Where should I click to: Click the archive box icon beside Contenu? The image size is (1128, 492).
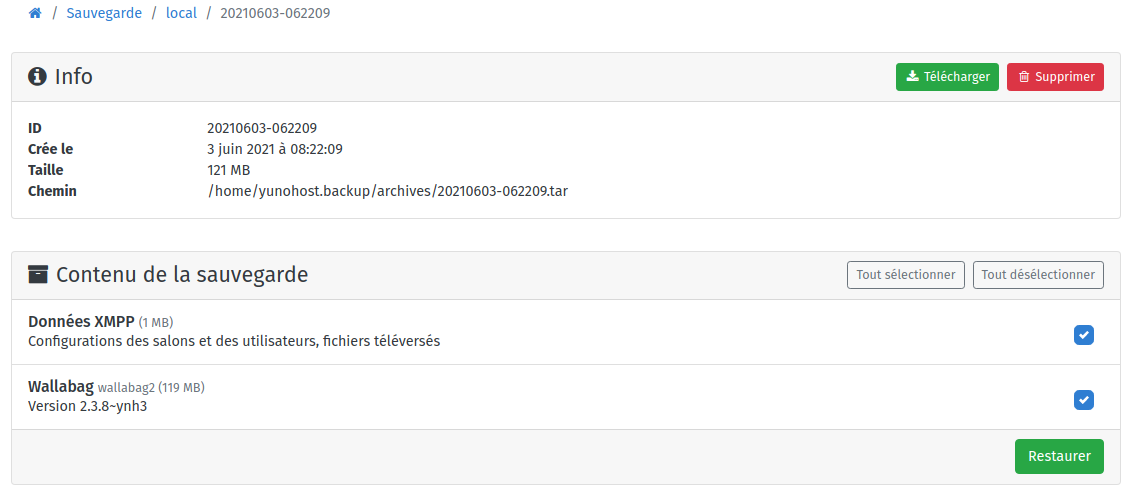pos(38,275)
